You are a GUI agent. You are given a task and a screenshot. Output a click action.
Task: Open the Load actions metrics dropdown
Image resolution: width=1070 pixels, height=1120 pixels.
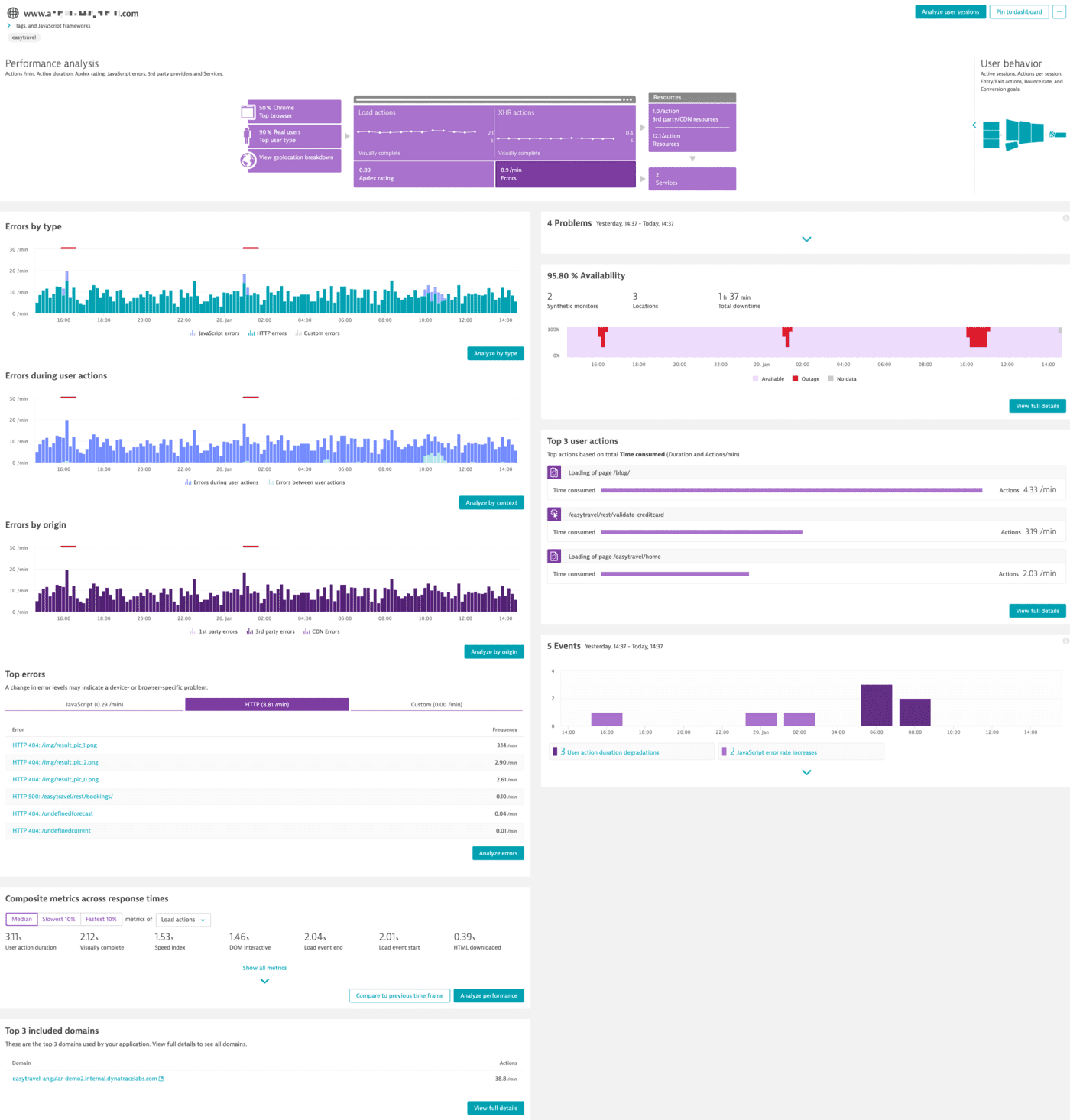point(183,919)
